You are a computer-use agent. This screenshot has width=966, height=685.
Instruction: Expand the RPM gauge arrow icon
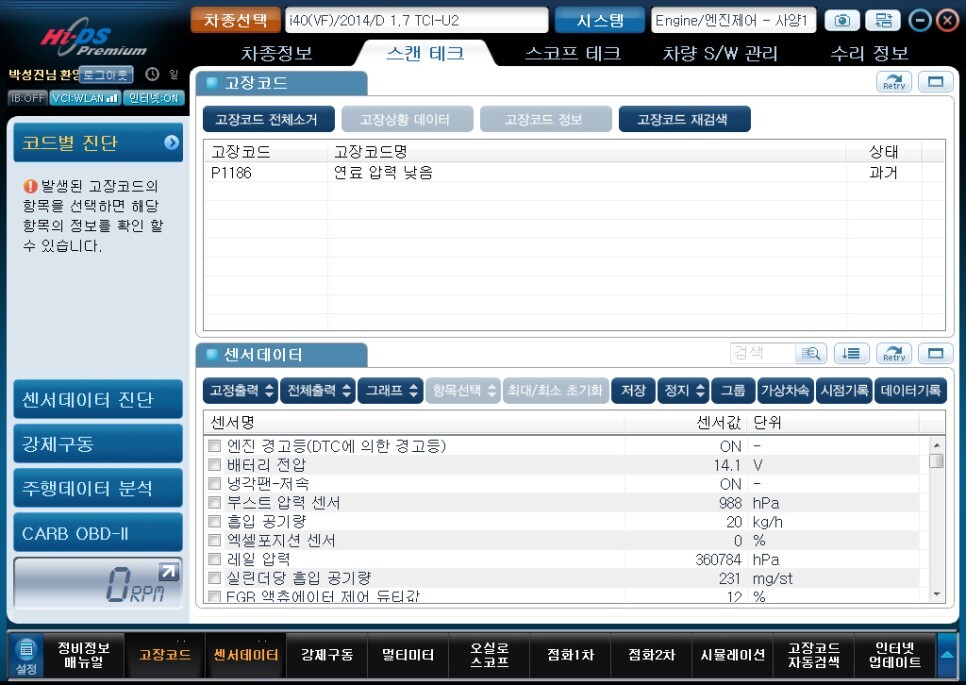(168, 572)
